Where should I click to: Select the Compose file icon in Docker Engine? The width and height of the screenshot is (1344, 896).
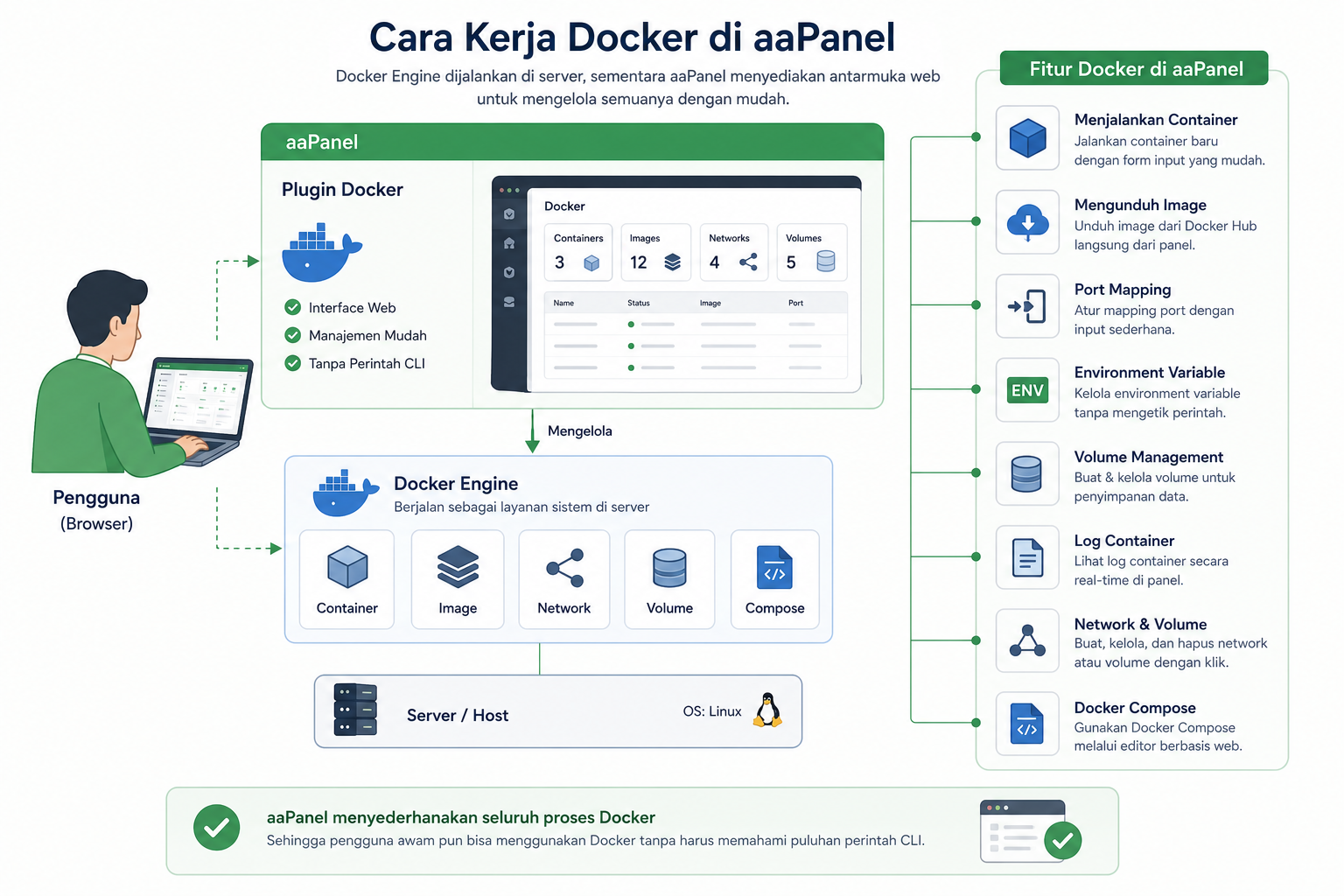774,568
